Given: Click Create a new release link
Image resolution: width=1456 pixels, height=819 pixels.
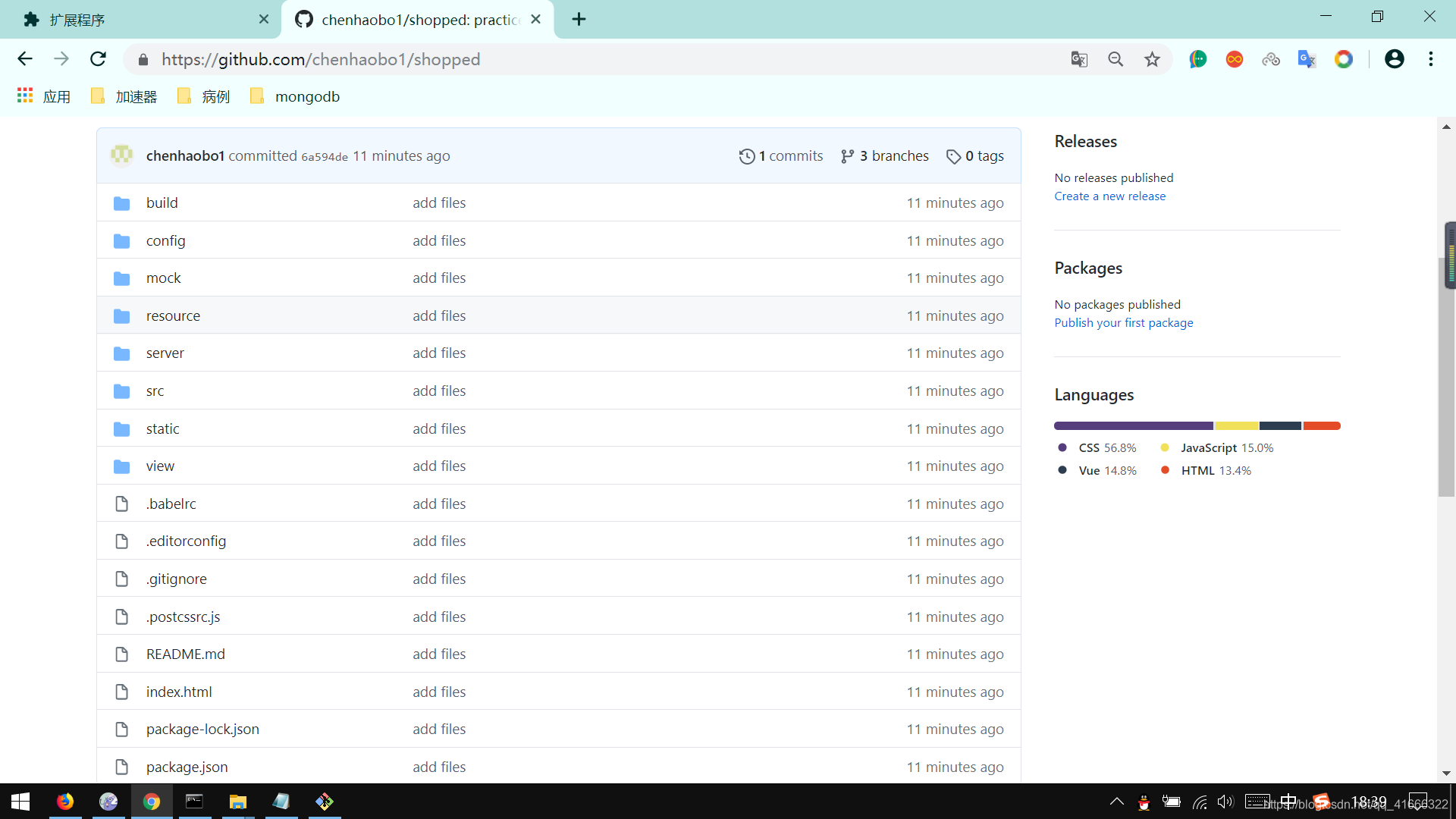Looking at the screenshot, I should (x=1110, y=196).
